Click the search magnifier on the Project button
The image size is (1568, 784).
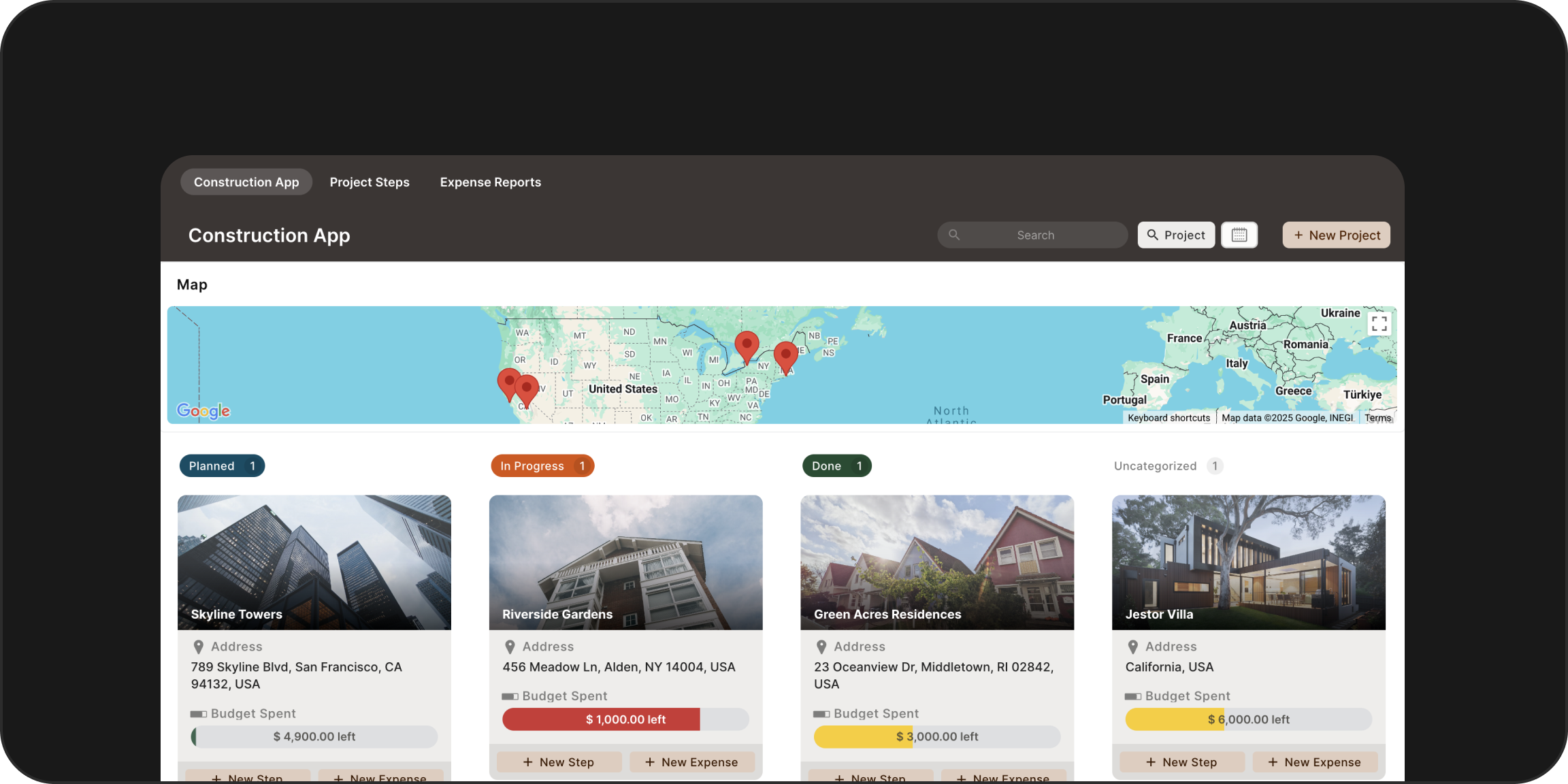tap(1153, 235)
